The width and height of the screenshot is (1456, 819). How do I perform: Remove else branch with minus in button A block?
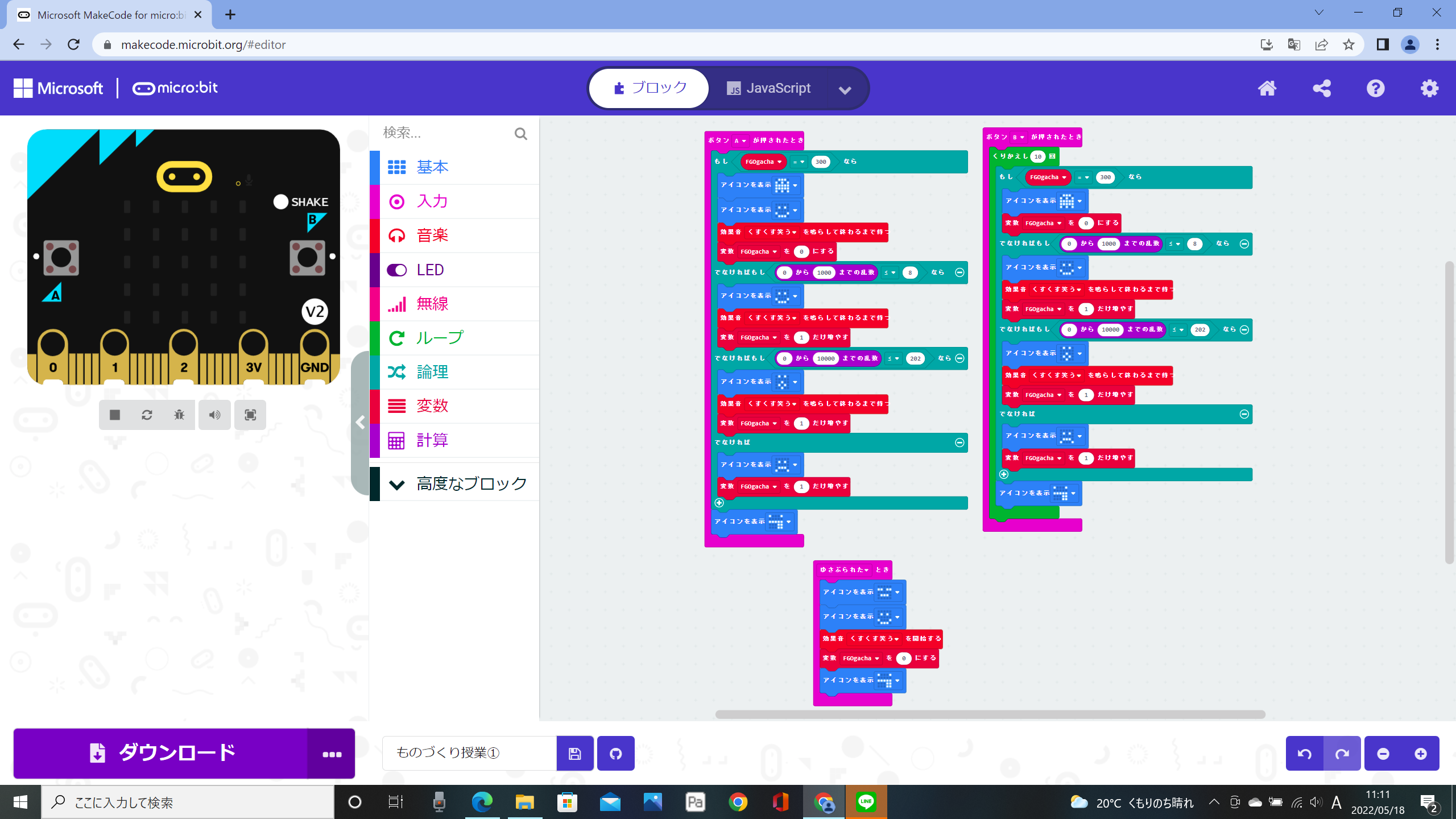point(959,442)
